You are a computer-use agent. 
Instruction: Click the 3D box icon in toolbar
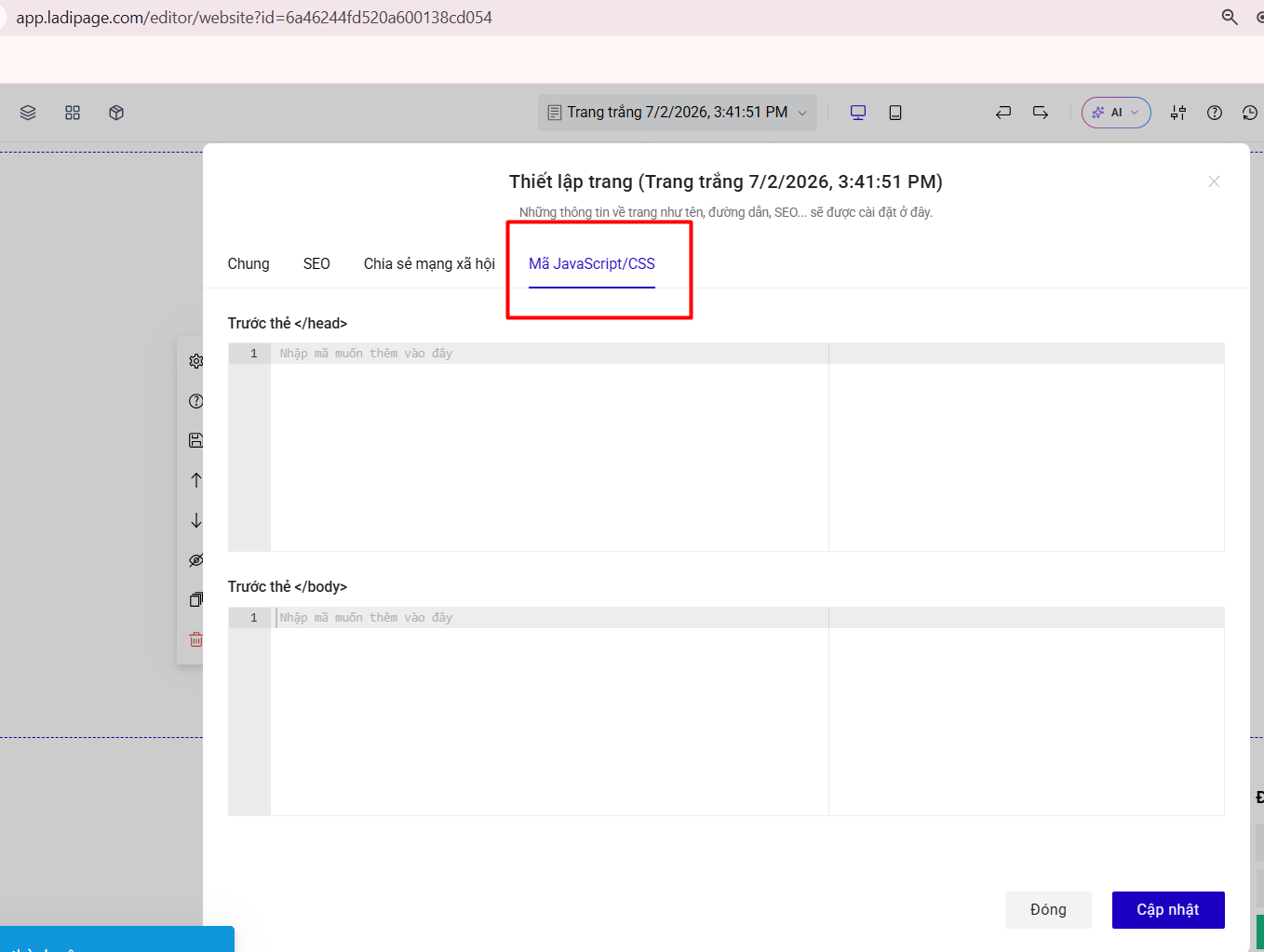[116, 113]
